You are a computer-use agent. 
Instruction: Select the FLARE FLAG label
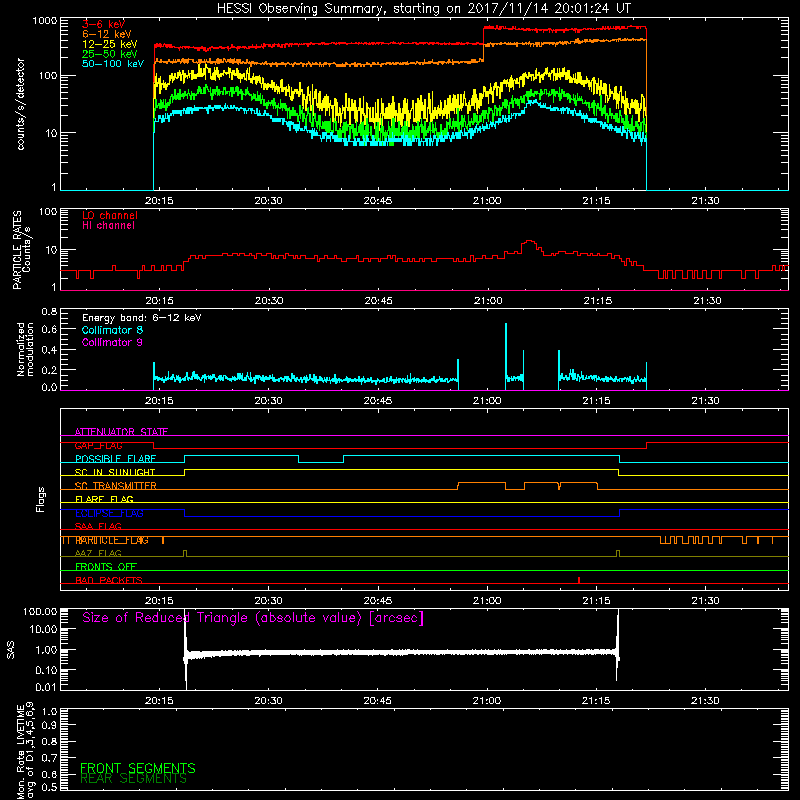pos(104,499)
